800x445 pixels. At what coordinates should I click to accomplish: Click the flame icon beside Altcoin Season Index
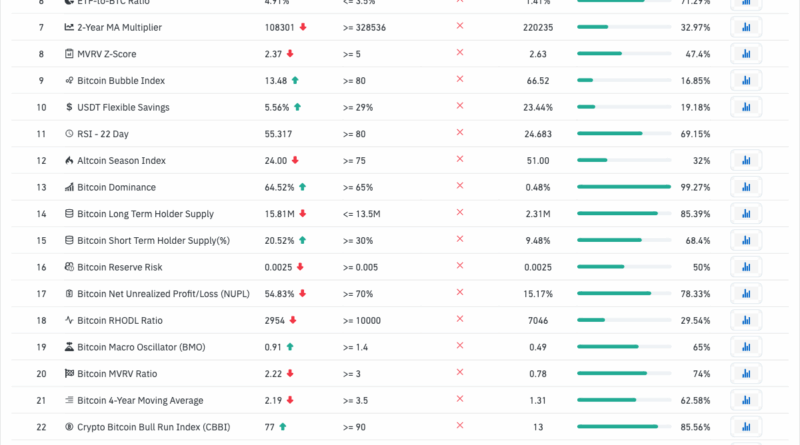[68, 160]
